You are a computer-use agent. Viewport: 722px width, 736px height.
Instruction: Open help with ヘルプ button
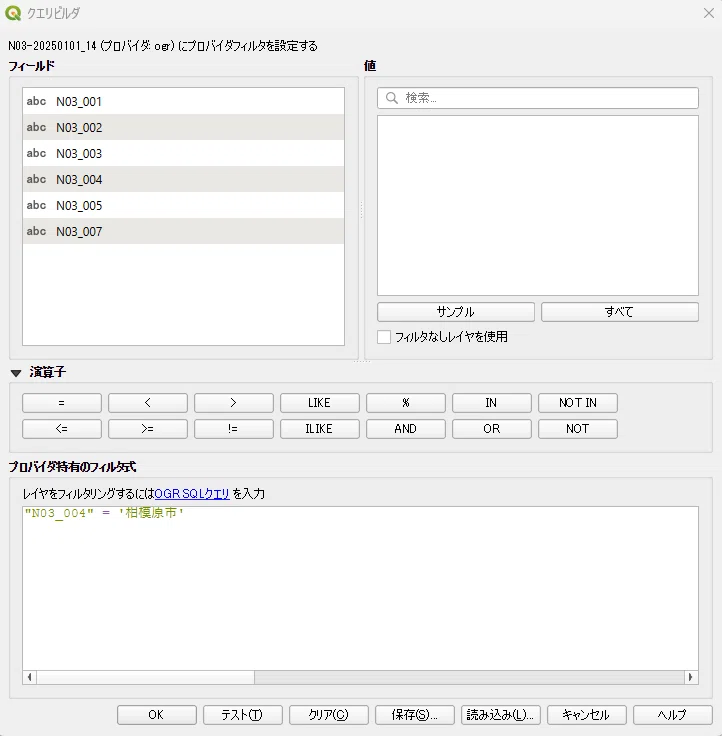673,715
